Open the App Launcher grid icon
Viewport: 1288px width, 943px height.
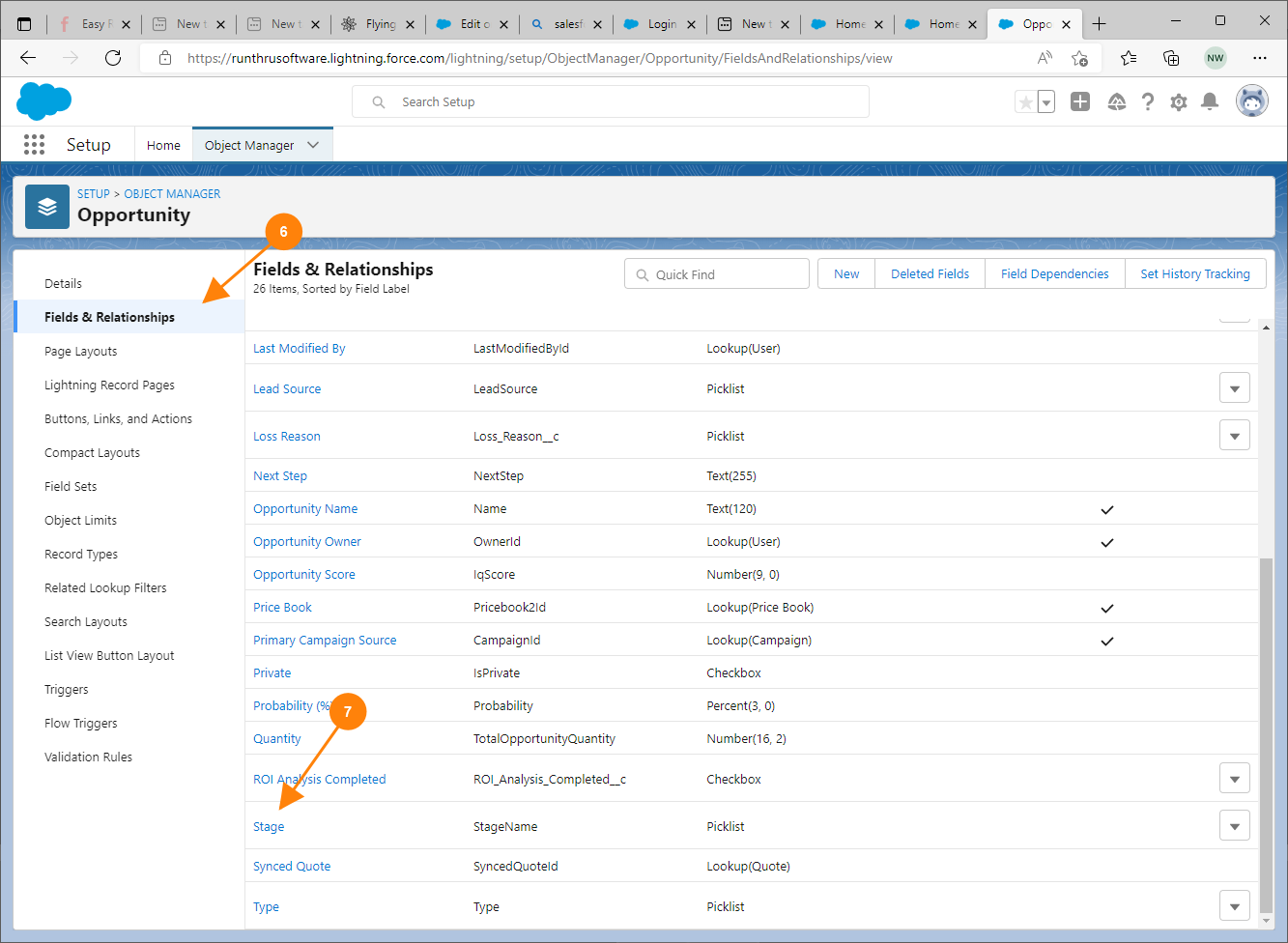pos(34,145)
